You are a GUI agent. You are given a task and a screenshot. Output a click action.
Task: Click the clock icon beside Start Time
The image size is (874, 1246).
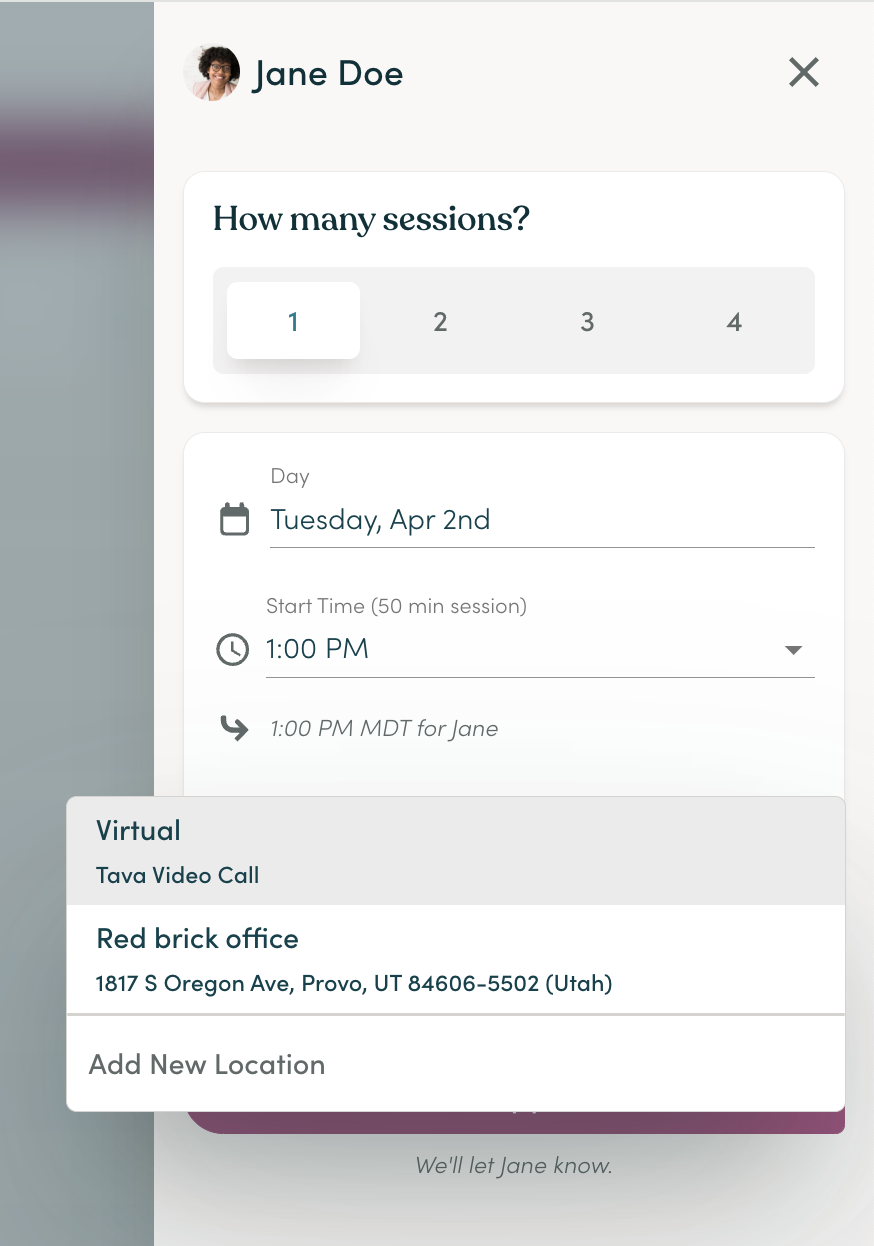(x=233, y=649)
